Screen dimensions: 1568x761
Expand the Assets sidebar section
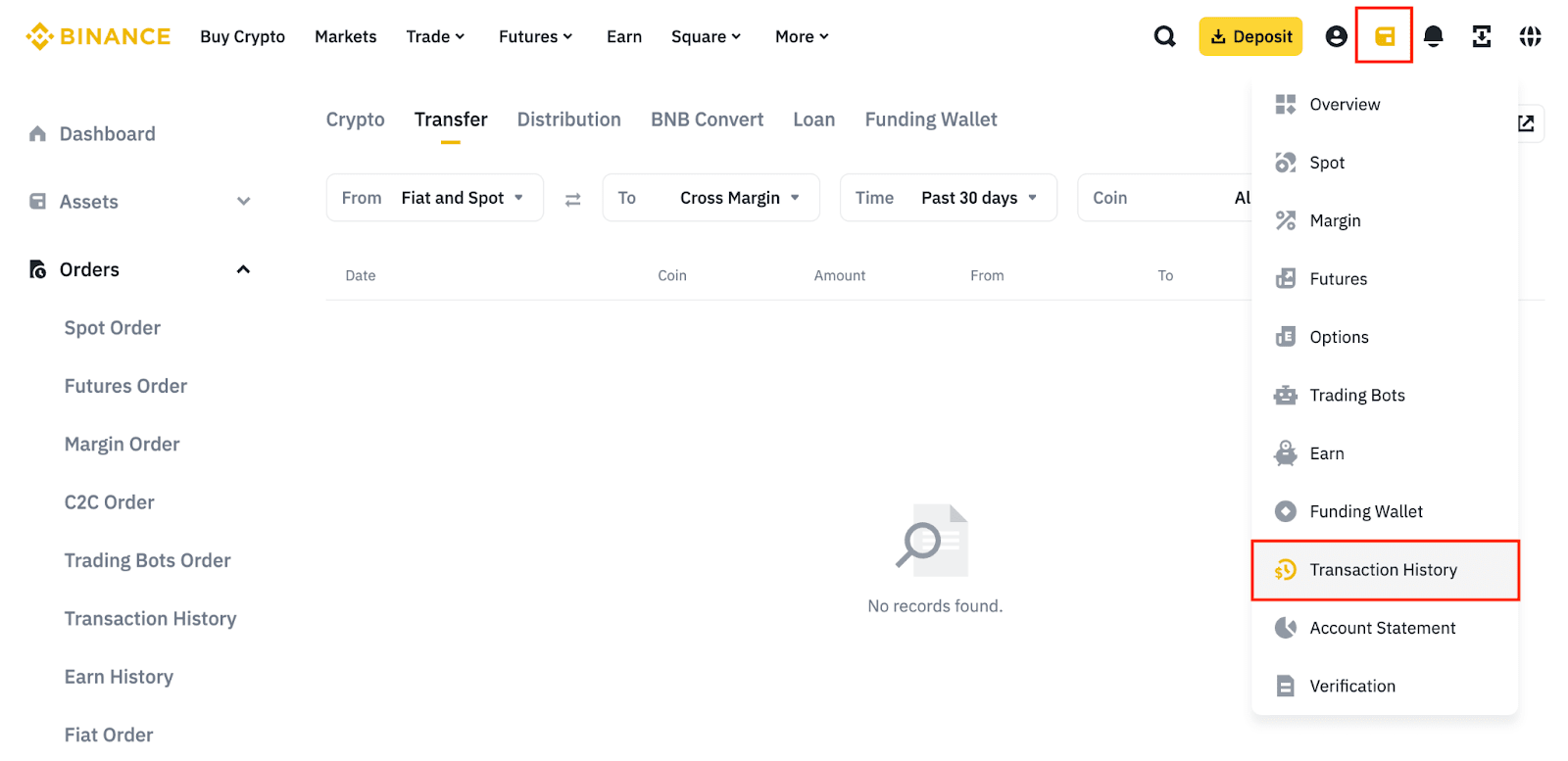click(x=243, y=201)
